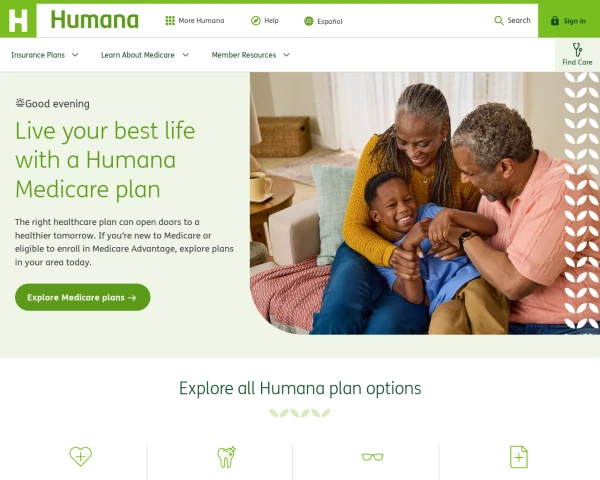Click the Help compass icon
The width and height of the screenshot is (600, 480).
256,21
